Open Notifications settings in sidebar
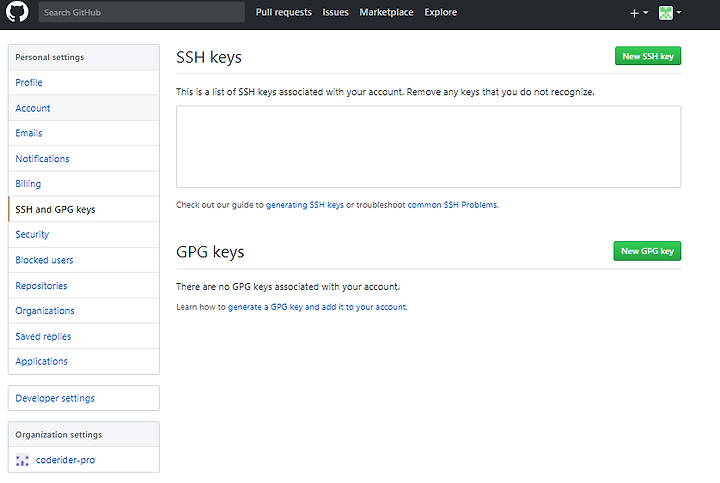 click(x=84, y=159)
